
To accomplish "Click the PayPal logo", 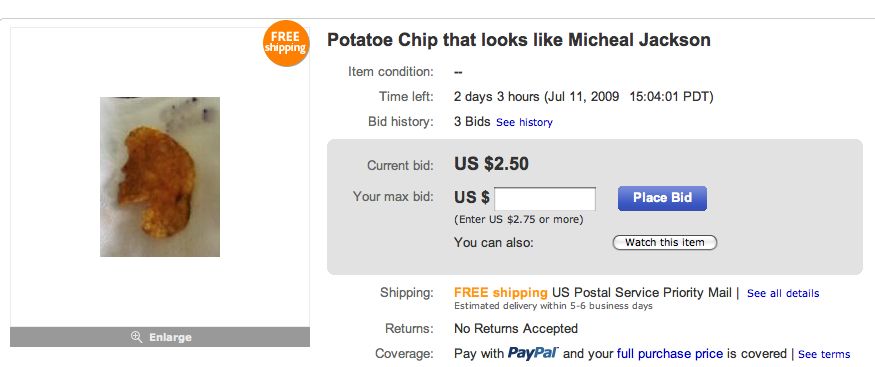I will [x=533, y=353].
